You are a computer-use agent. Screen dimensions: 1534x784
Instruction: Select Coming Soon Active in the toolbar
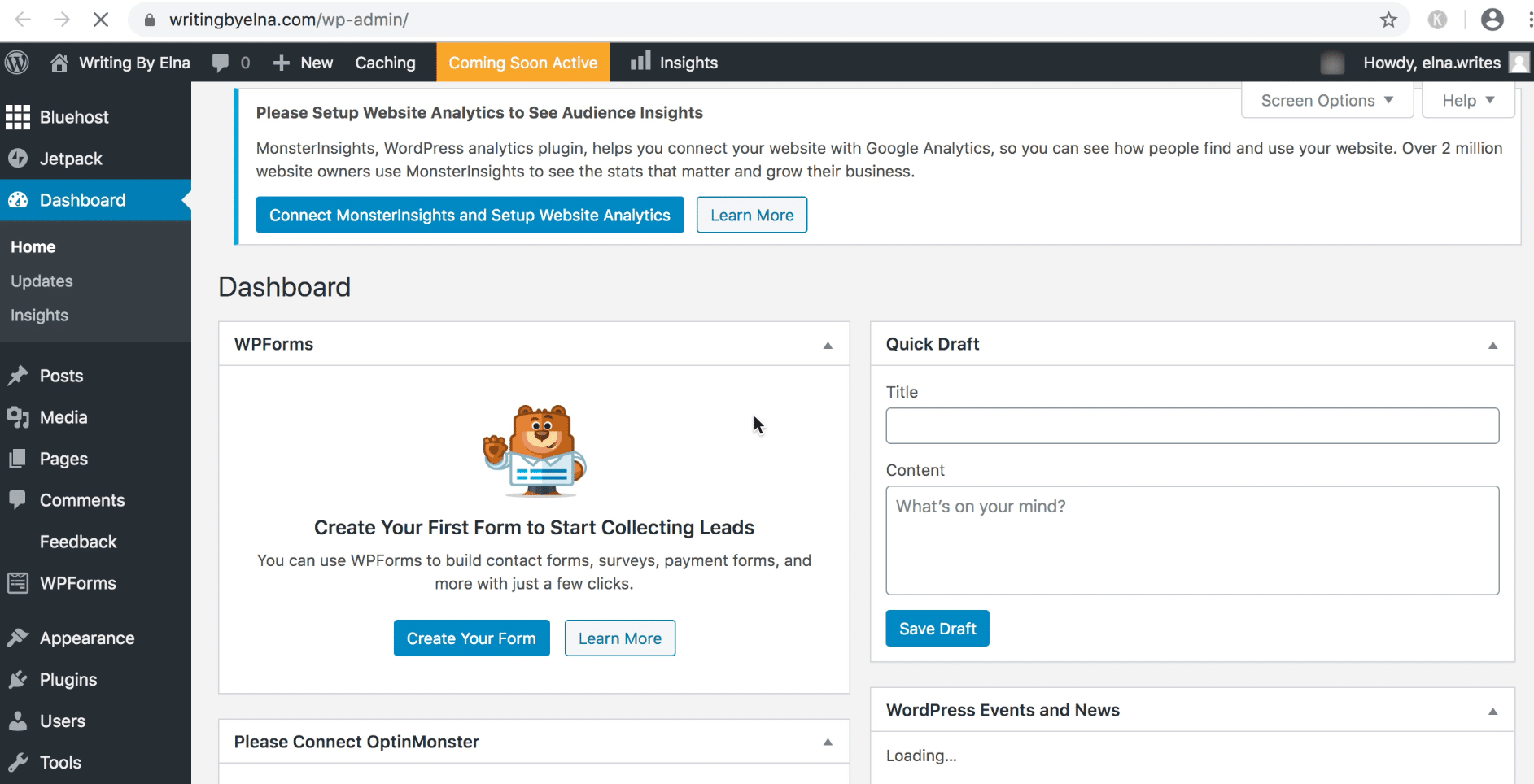point(523,62)
